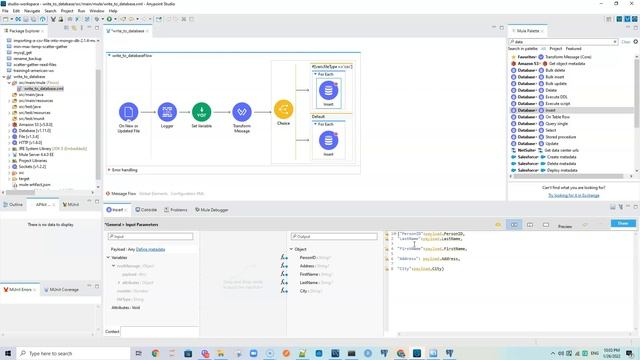Select the Logger component in the flow

coord(167,112)
